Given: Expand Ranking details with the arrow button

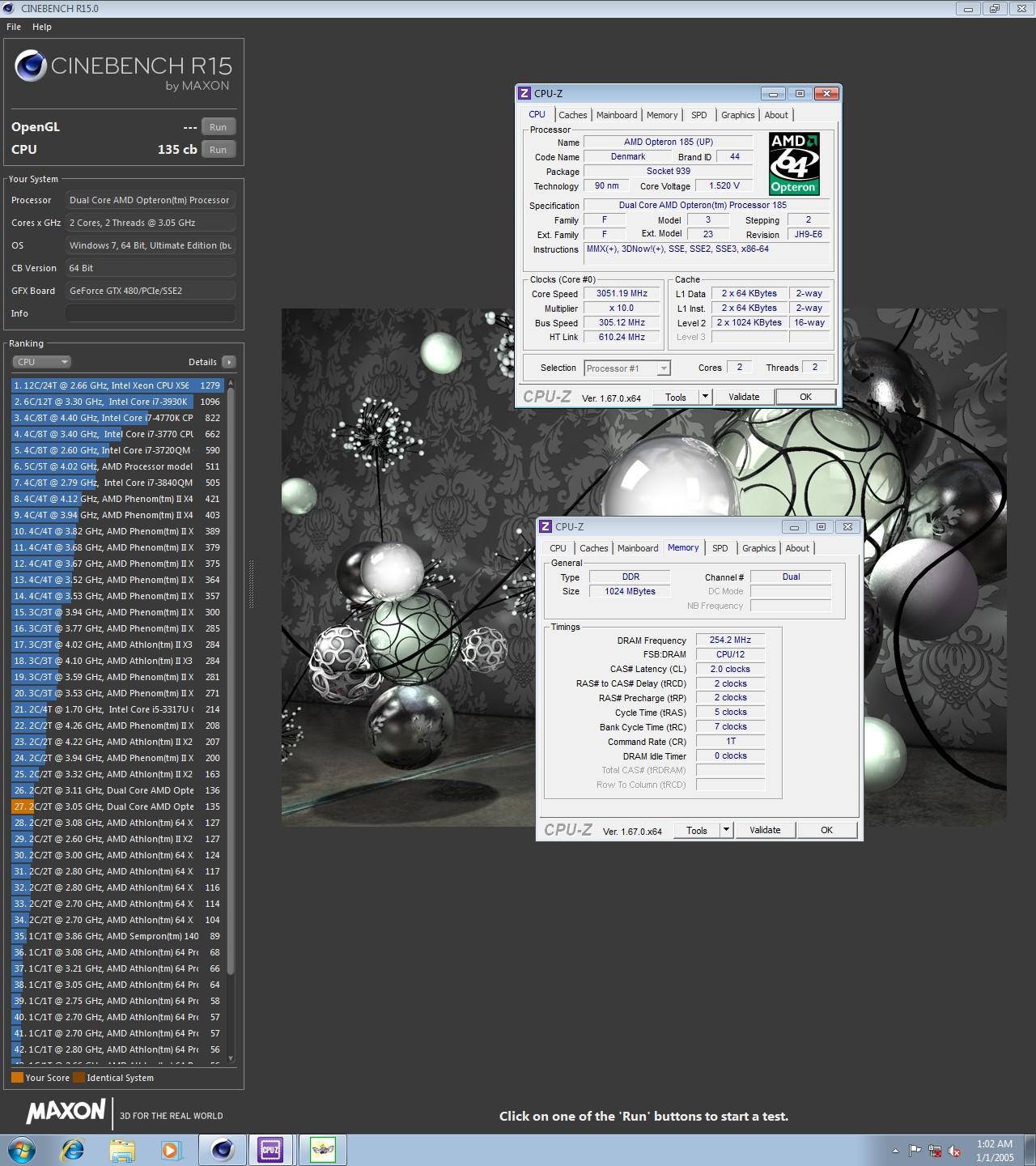Looking at the screenshot, I should click(x=229, y=362).
